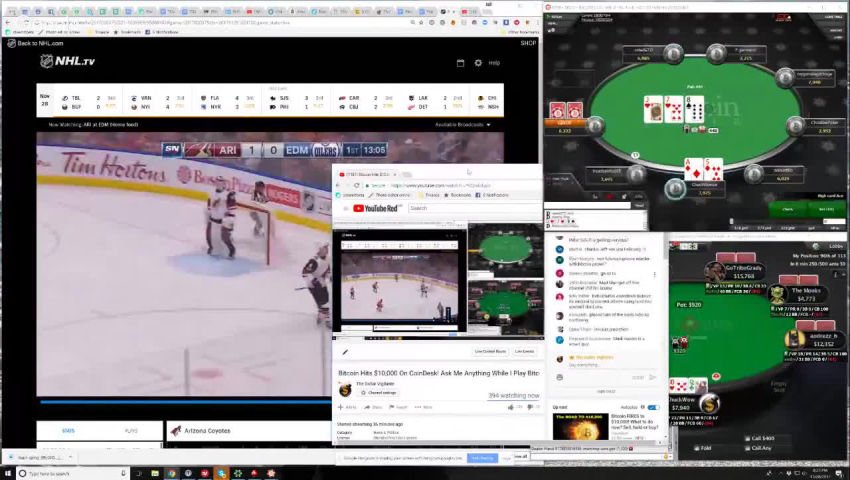Switch to the Plays tab
850x480 pixels.
pyautogui.click(x=132, y=431)
